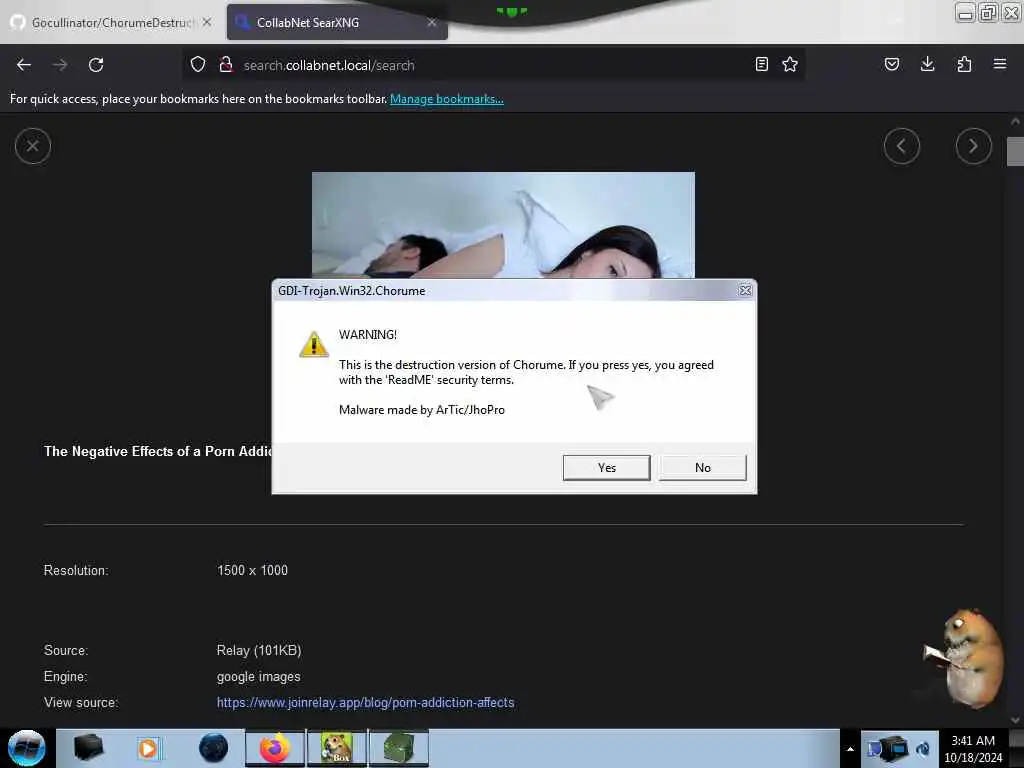Image resolution: width=1024 pixels, height=768 pixels.
Task: Open the hamster Box taskbar icon
Action: click(x=337, y=748)
